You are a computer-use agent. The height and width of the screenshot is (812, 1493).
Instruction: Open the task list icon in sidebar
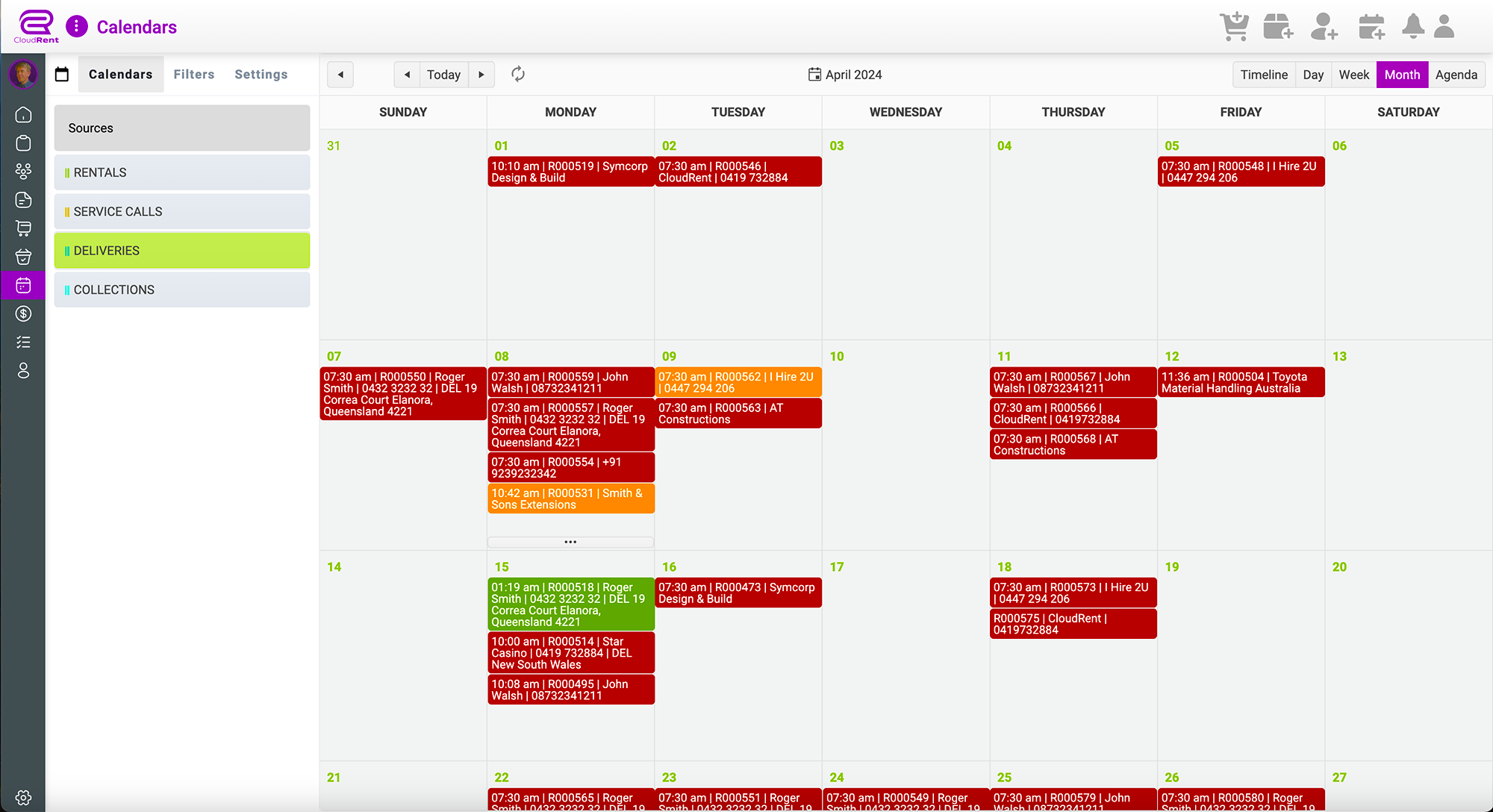pos(23,342)
